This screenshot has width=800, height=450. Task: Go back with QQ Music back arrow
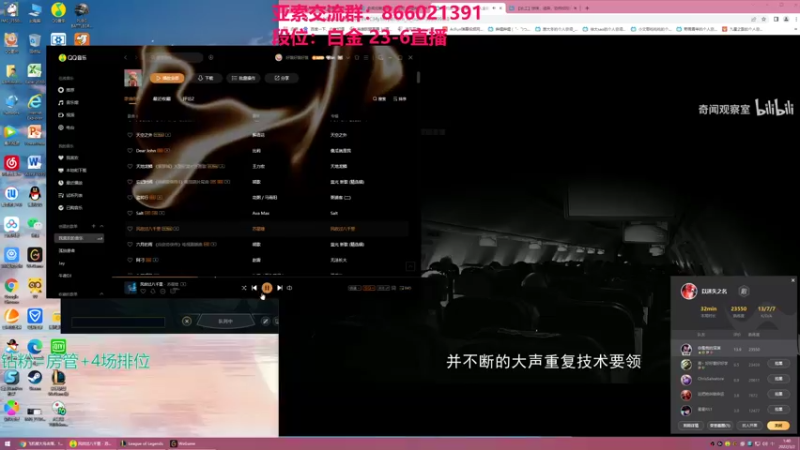[x=126, y=58]
